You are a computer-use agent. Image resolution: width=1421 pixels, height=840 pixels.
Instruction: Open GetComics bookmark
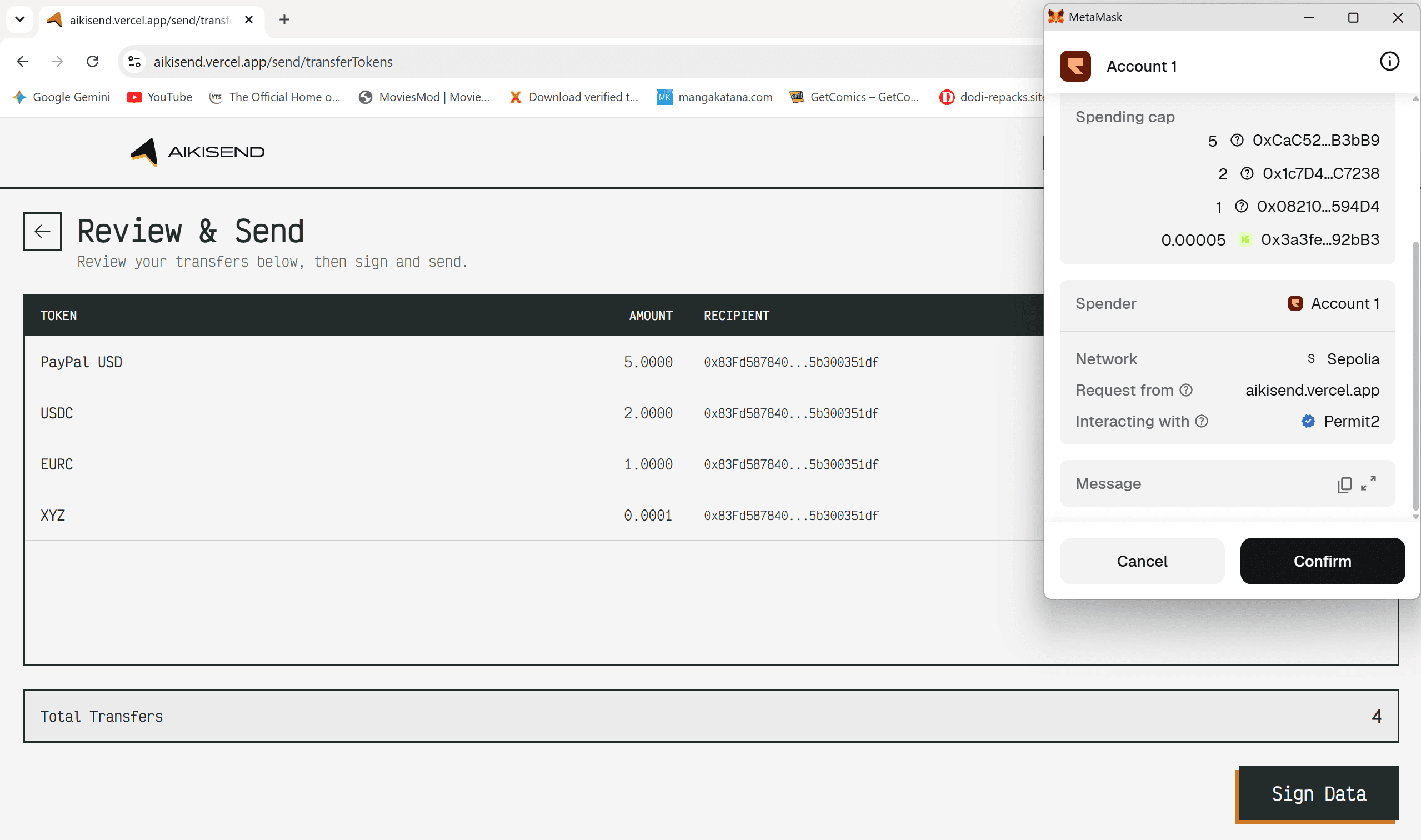(854, 97)
